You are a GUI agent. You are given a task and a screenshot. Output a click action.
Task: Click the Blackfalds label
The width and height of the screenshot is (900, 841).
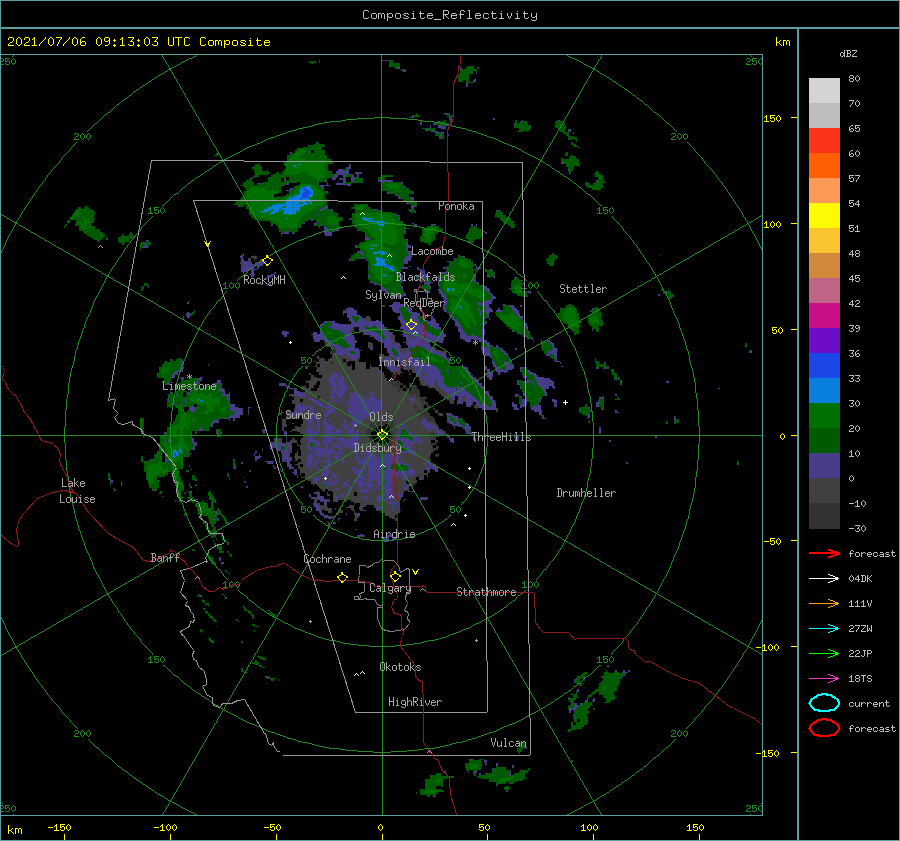coord(425,277)
